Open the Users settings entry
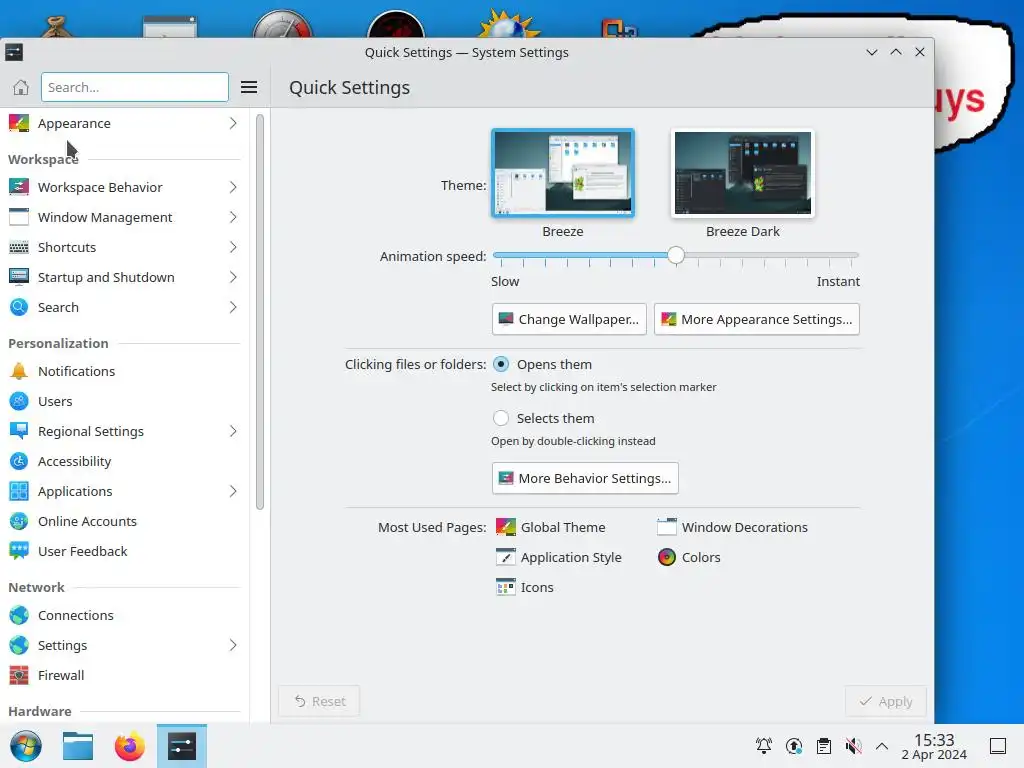Screen dimensions: 1024x768 point(124,401)
